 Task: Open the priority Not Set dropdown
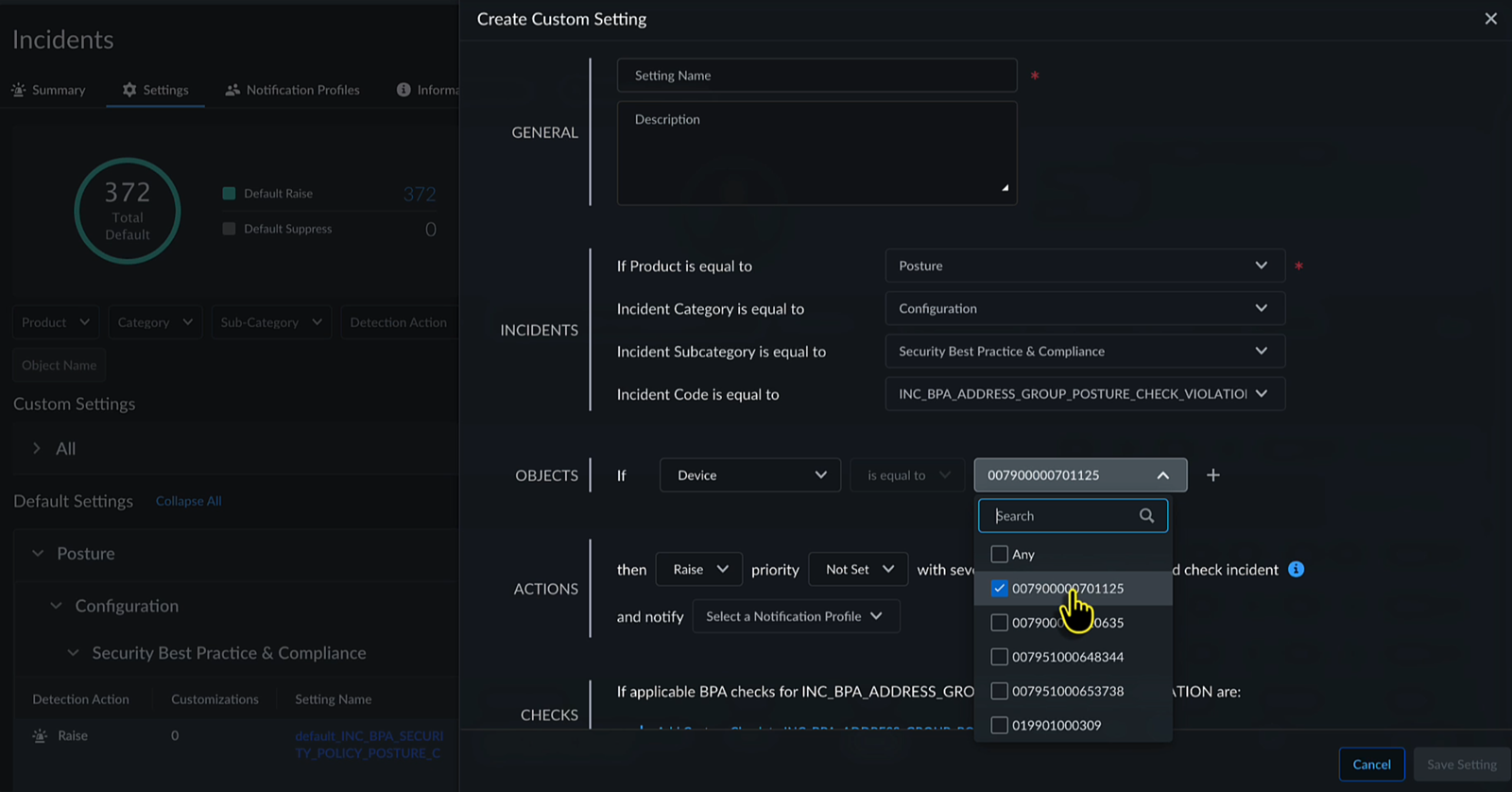858,569
